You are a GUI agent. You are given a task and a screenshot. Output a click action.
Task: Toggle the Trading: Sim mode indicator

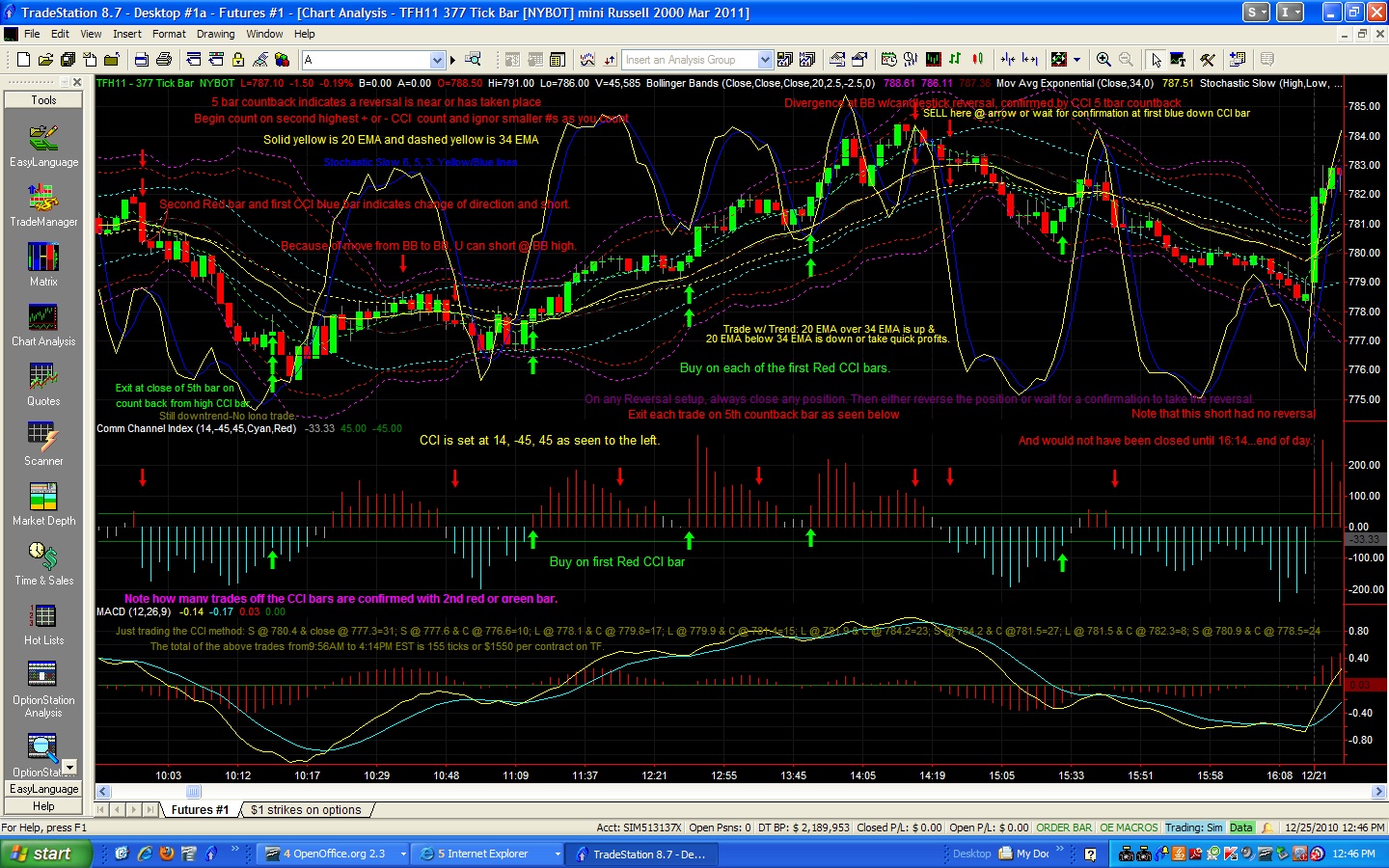click(x=1194, y=827)
